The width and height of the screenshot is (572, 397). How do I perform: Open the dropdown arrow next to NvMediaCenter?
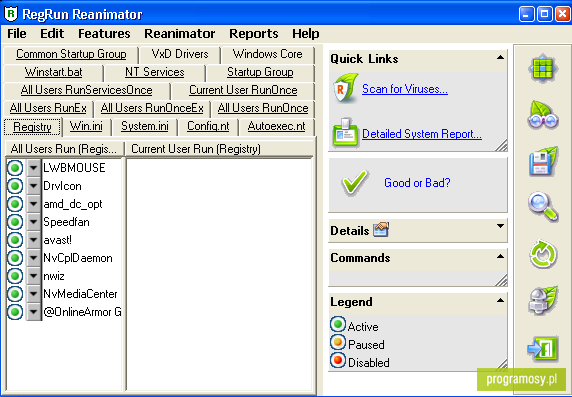click(34, 294)
